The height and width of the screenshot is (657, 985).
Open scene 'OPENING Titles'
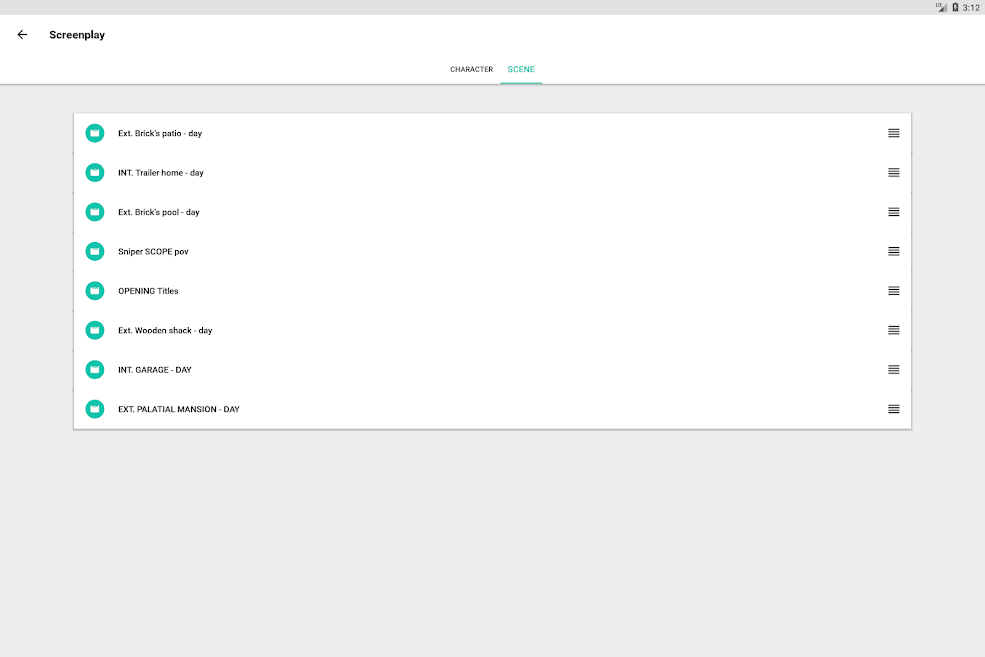492,291
